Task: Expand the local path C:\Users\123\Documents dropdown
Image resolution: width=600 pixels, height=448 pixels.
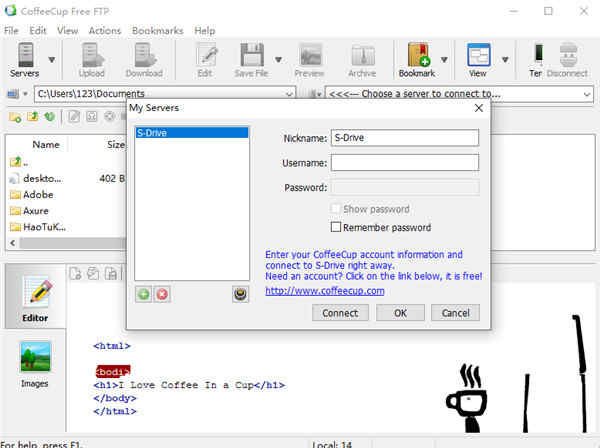Action: pos(289,94)
